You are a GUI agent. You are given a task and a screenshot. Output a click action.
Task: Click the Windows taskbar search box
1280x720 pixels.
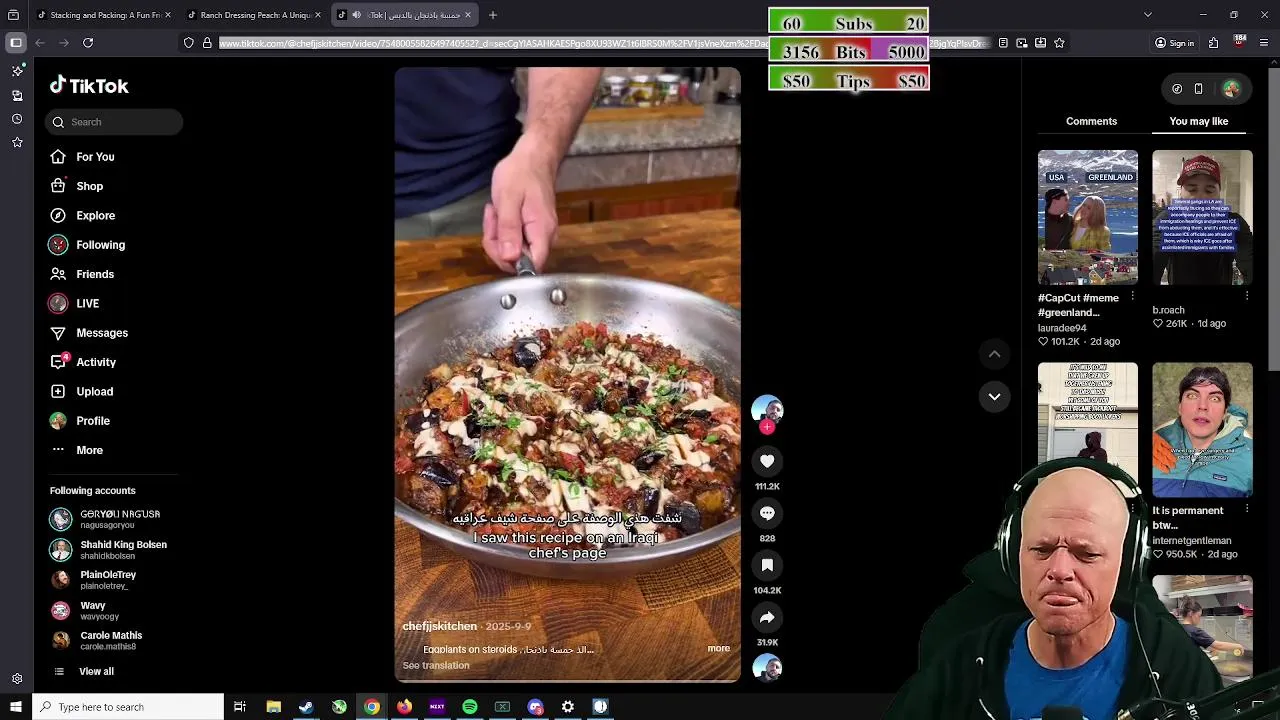128,707
